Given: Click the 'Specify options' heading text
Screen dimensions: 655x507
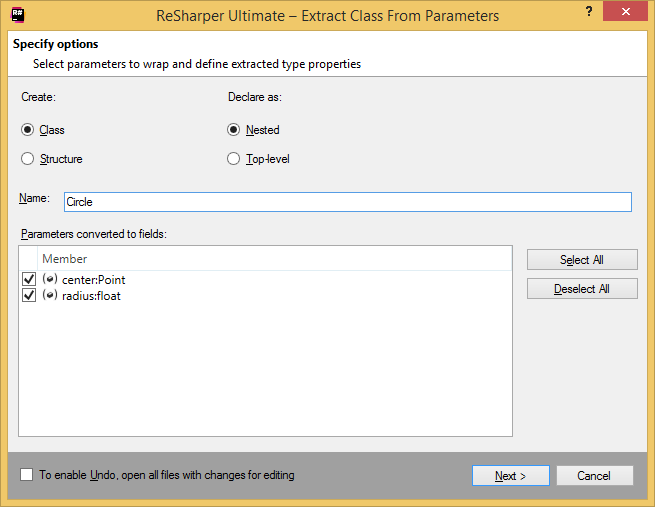Looking at the screenshot, I should (x=56, y=44).
